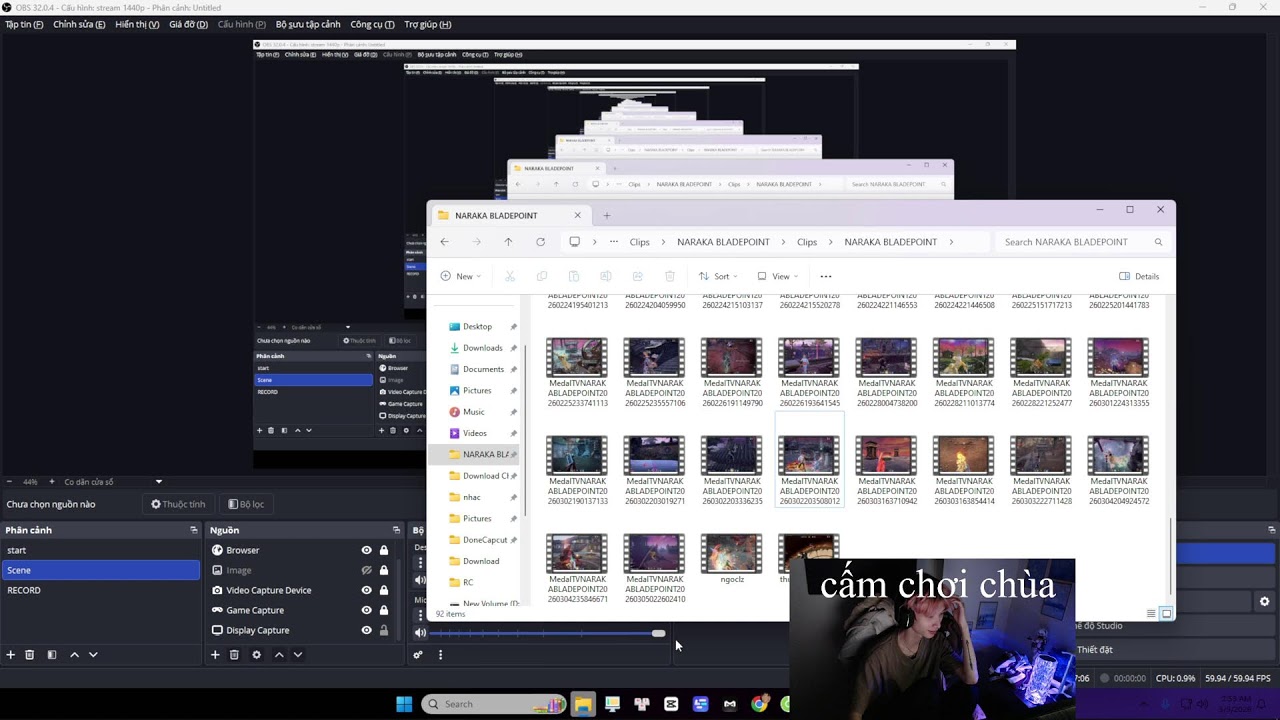Screen dimensions: 1280x720
Task: Toggle the lock on Display Capture
Action: [x=383, y=630]
